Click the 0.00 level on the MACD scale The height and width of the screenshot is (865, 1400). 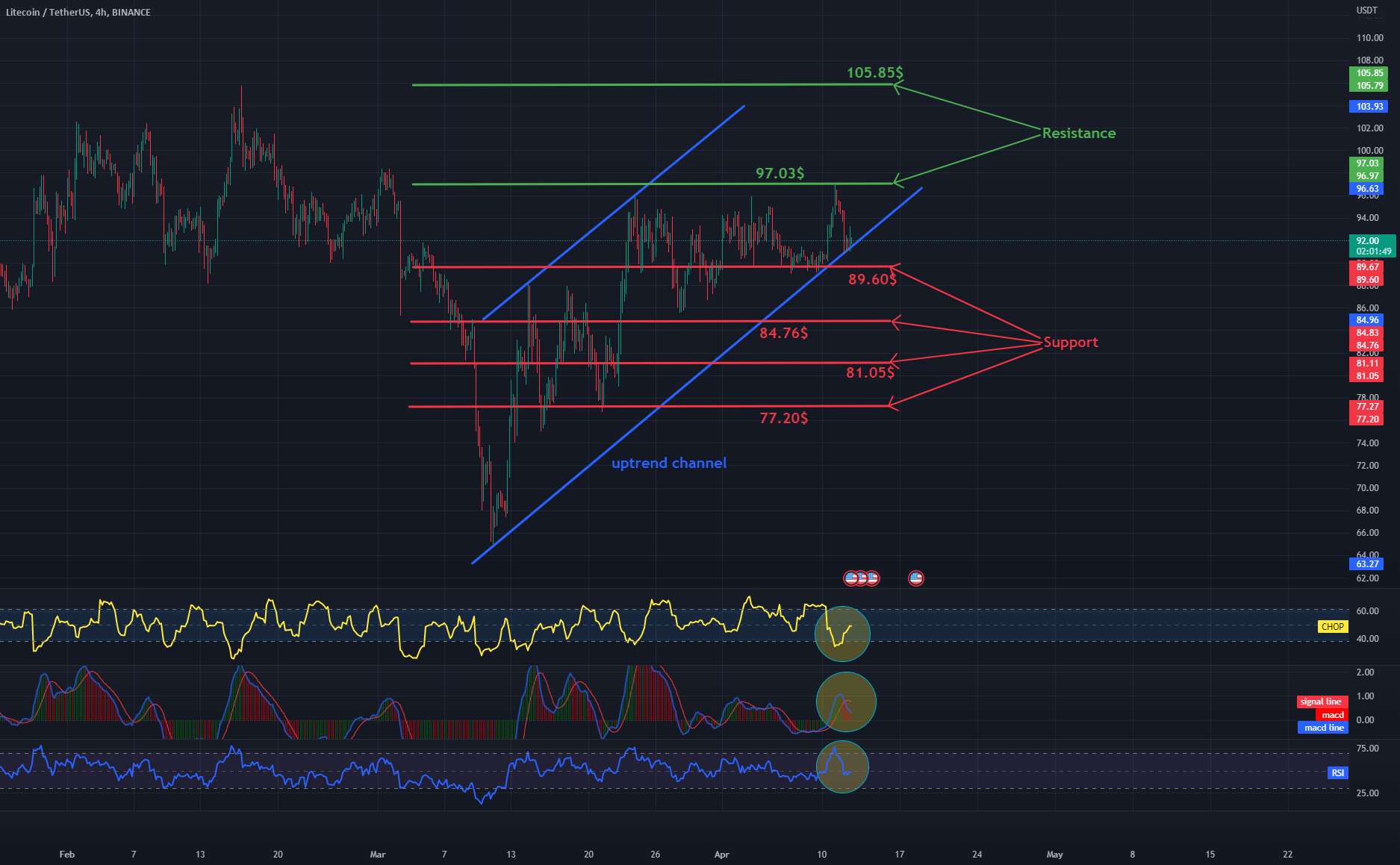[1366, 720]
